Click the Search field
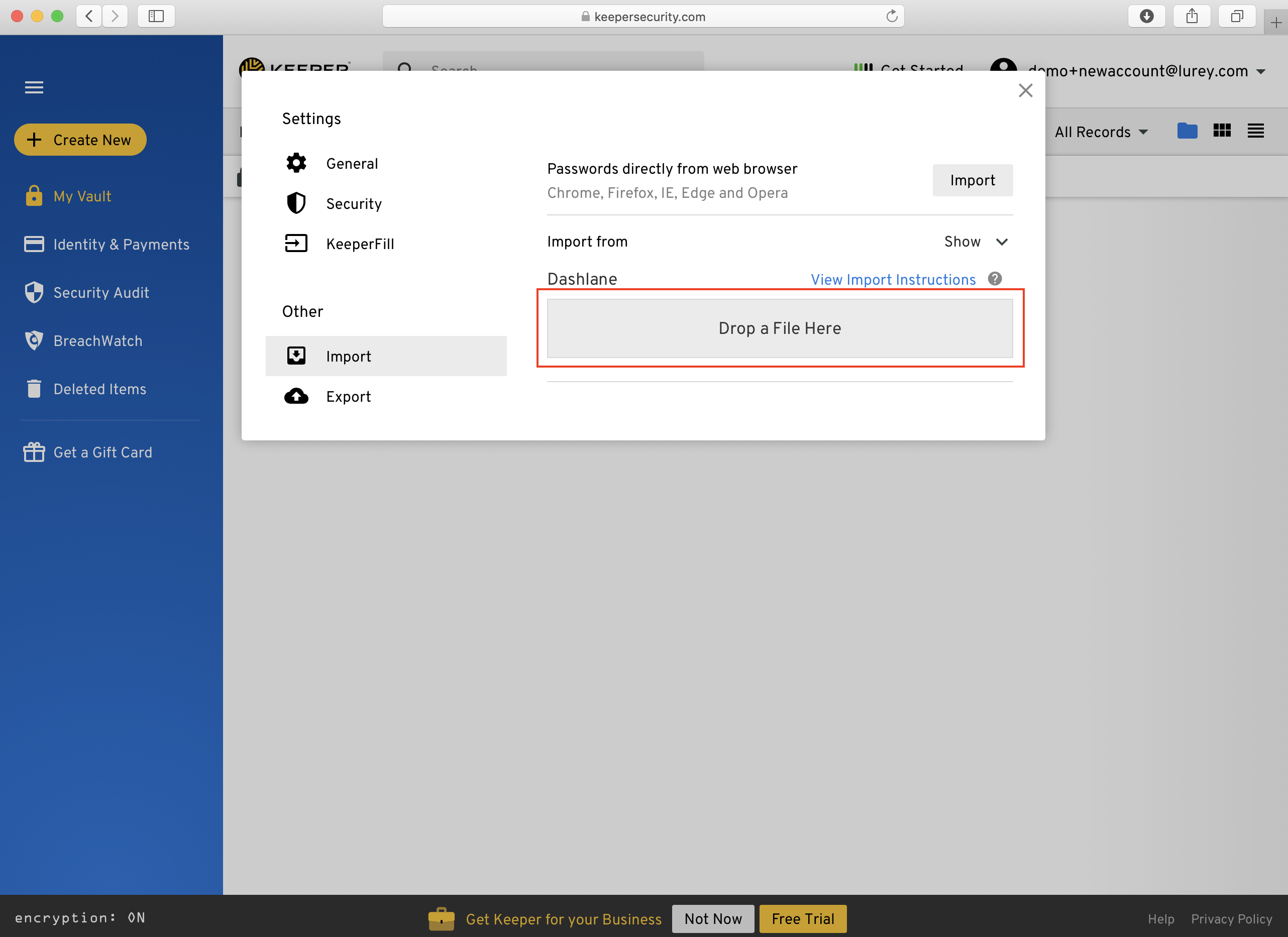Screen dimensions: 1288x937 [x=544, y=62]
